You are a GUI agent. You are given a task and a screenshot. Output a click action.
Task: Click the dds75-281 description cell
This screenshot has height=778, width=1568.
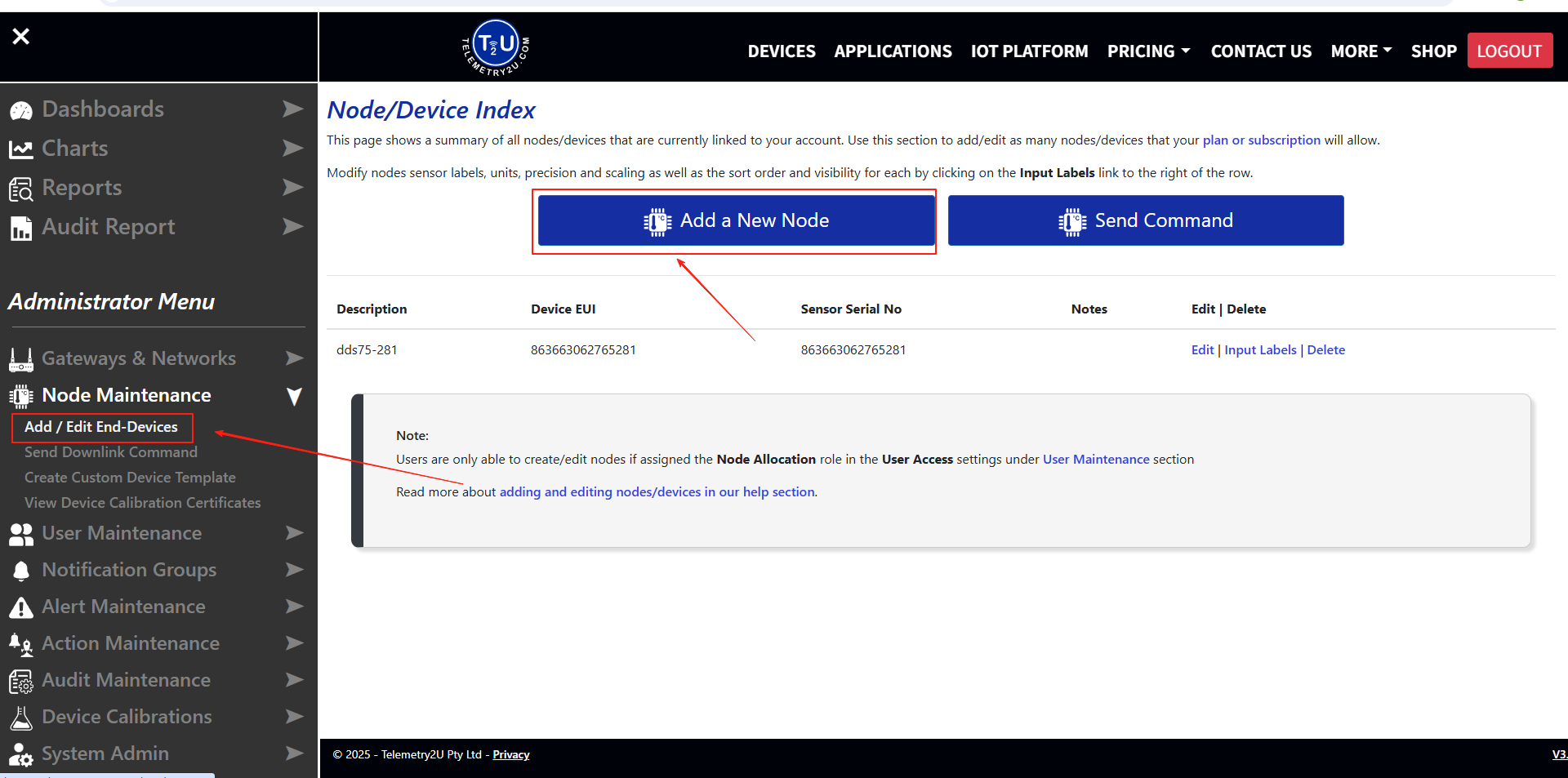(367, 350)
